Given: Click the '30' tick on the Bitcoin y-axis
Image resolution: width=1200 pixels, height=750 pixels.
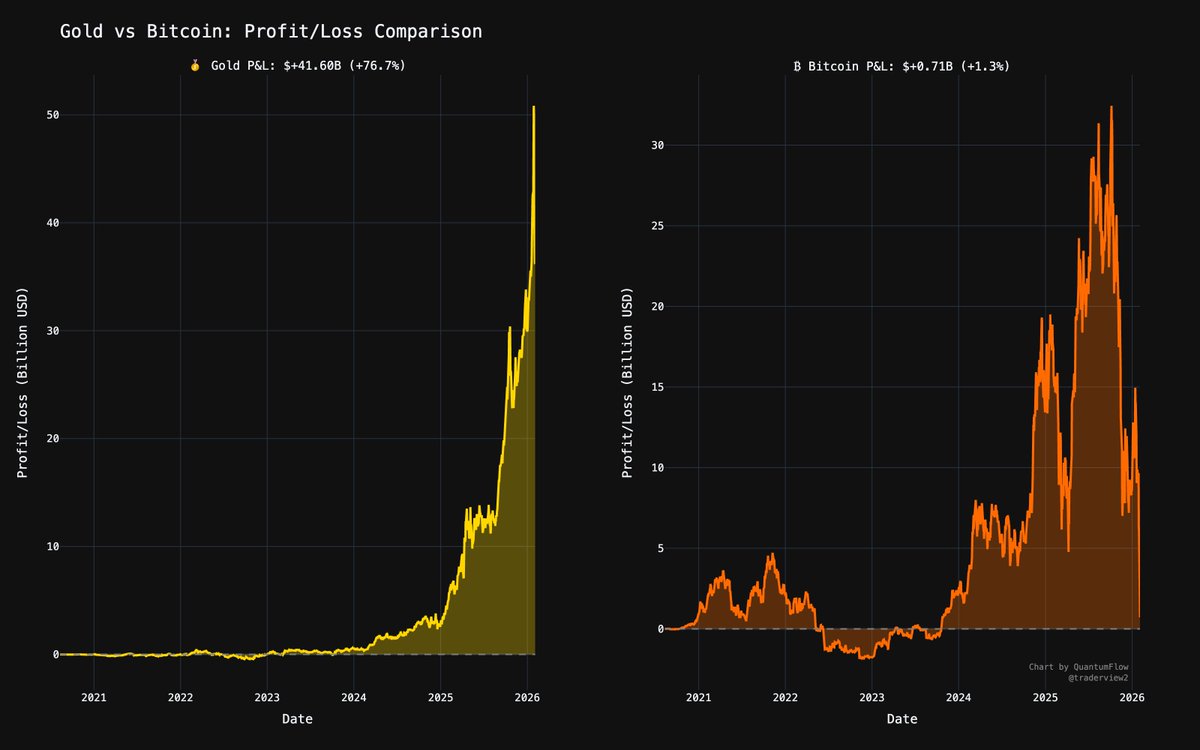Looking at the screenshot, I should tap(657, 145).
